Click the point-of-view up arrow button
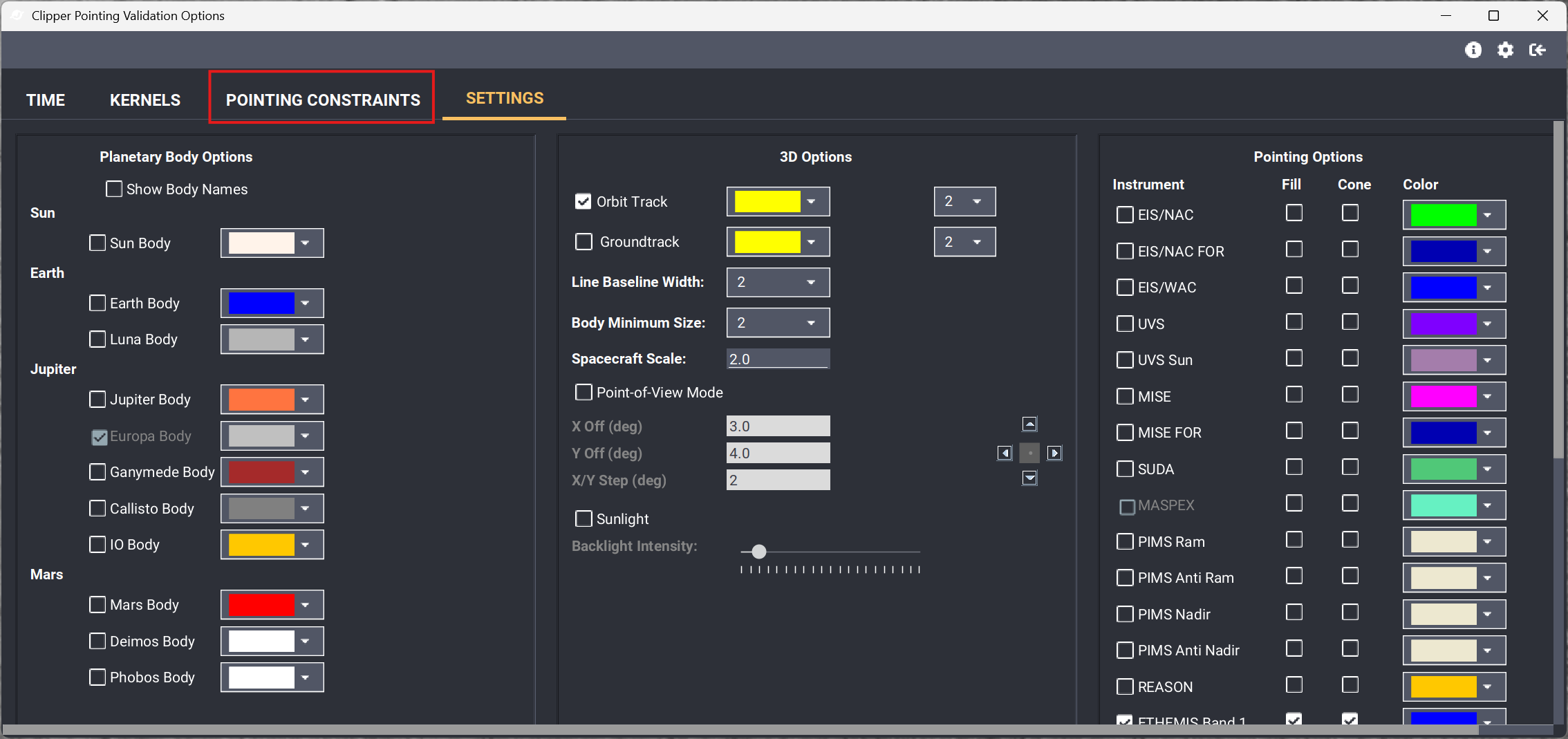1568x739 pixels. pos(1029,424)
